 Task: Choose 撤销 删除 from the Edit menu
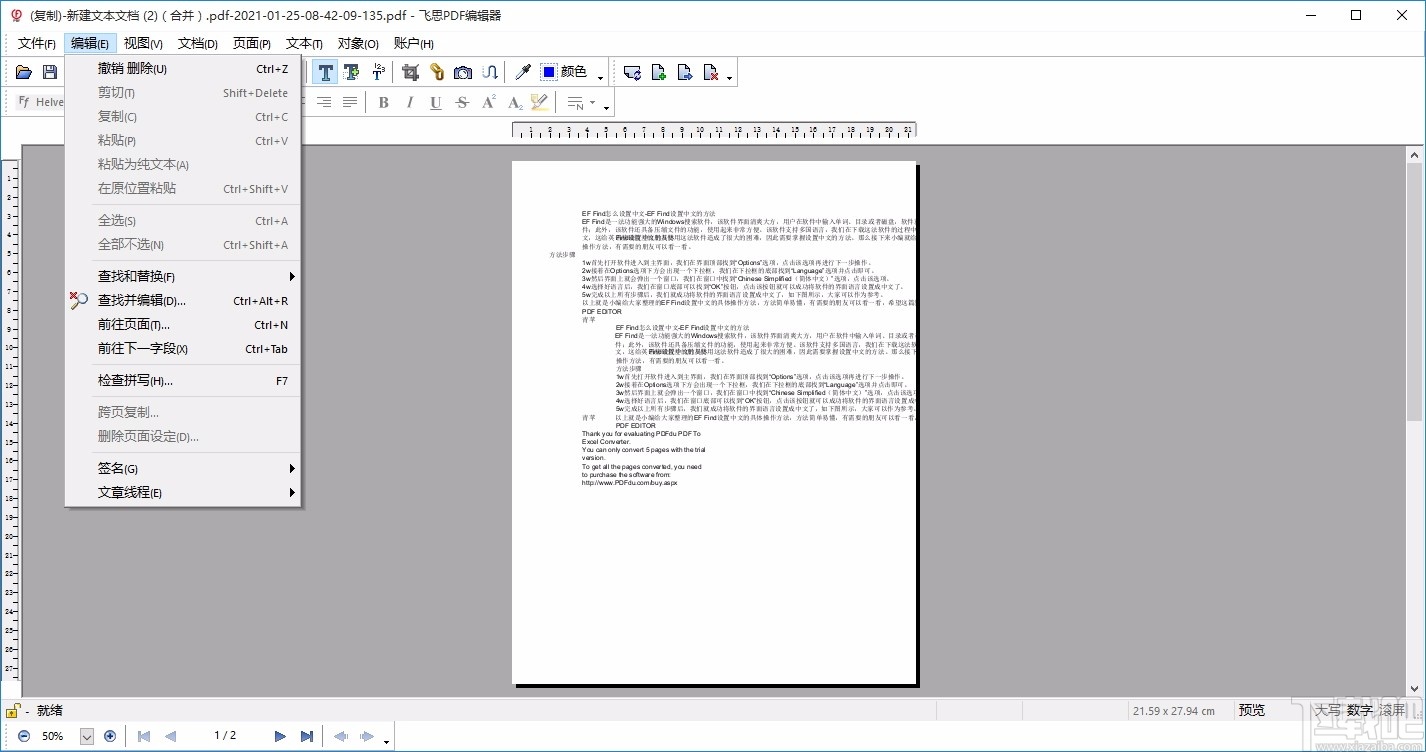pos(183,69)
